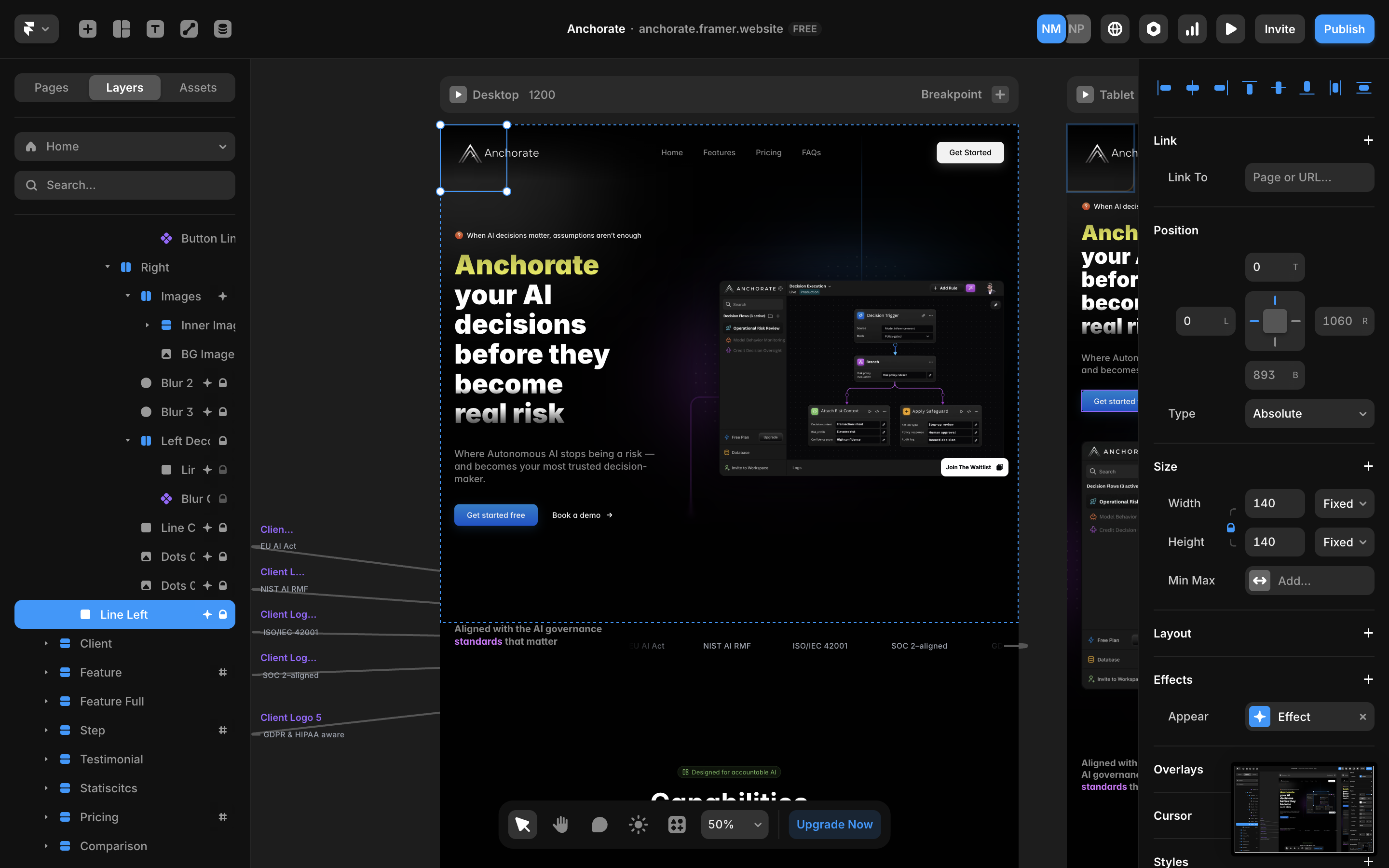This screenshot has width=1389, height=868.
Task: Remove the Appear effect with its X
Action: tap(1362, 717)
